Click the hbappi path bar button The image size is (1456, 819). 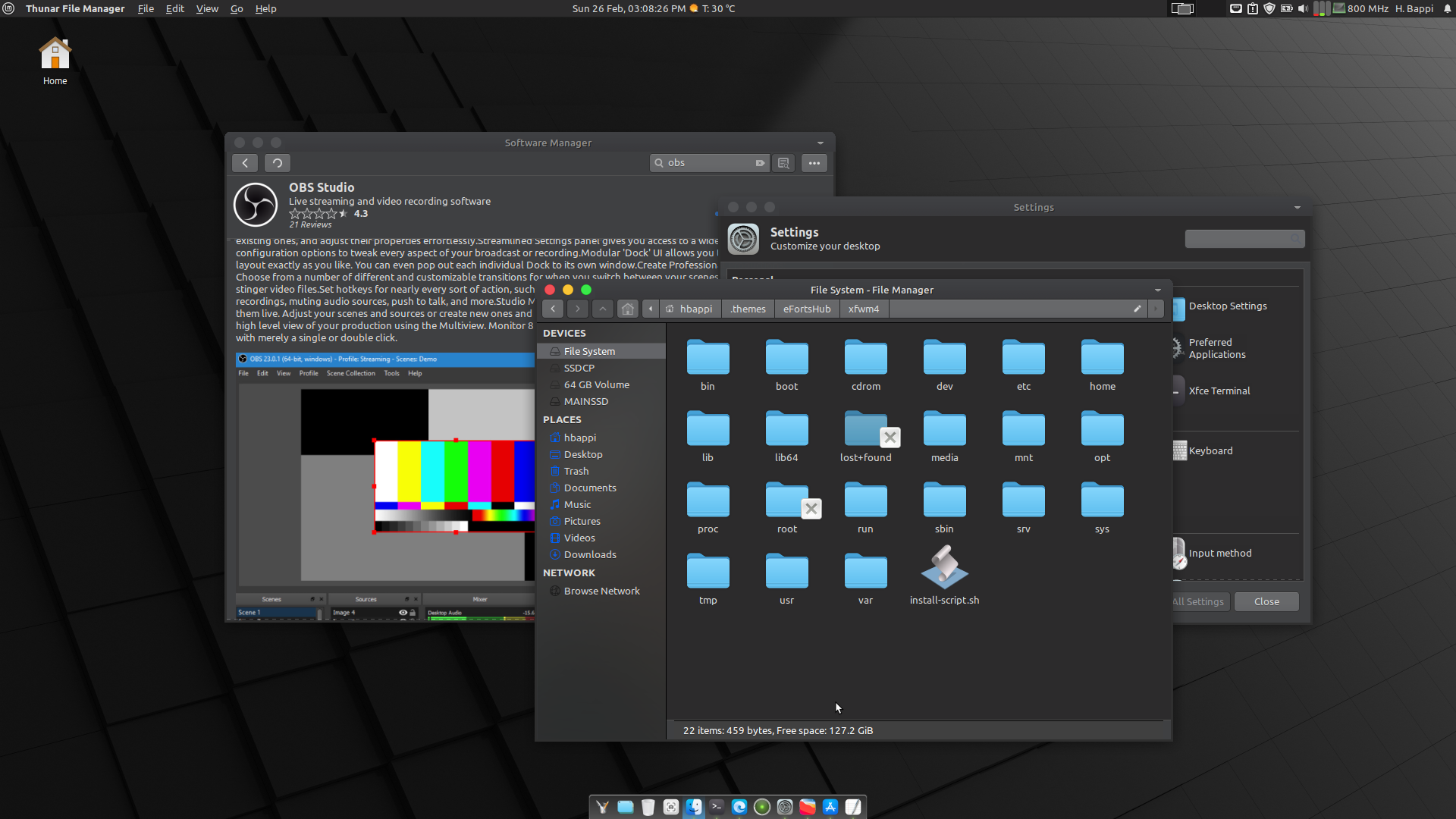tap(689, 309)
